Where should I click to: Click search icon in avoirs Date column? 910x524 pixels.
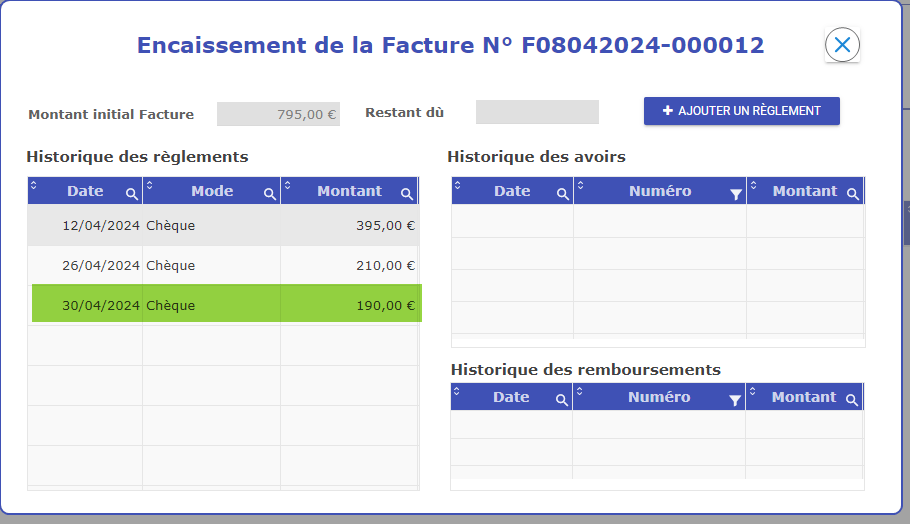(x=562, y=194)
